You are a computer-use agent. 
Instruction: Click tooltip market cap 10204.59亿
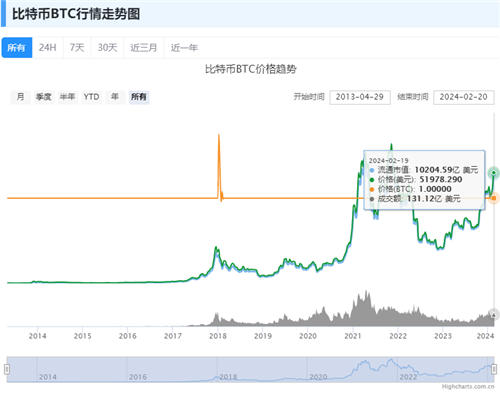[437, 170]
